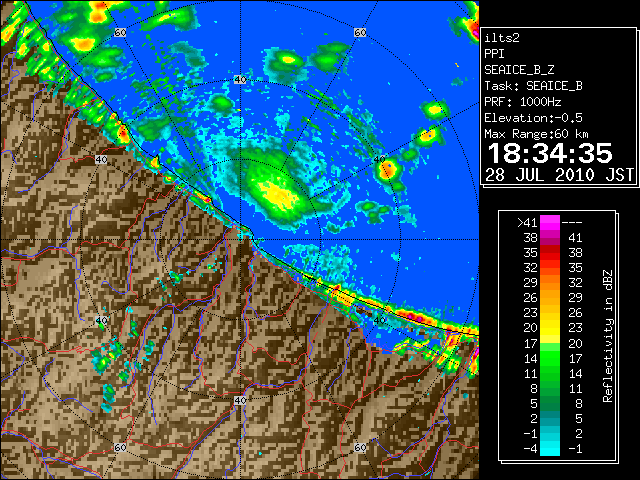Select the '35' label right of color bar

point(575,268)
